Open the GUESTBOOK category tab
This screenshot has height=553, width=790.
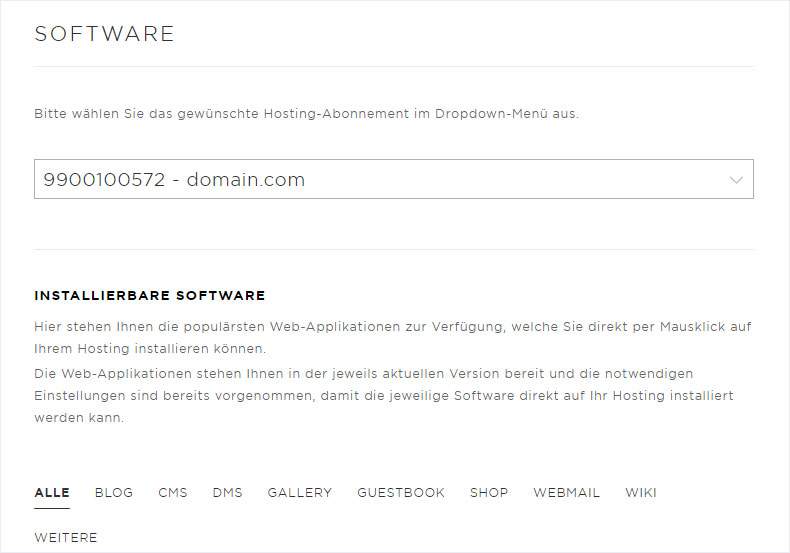point(401,492)
